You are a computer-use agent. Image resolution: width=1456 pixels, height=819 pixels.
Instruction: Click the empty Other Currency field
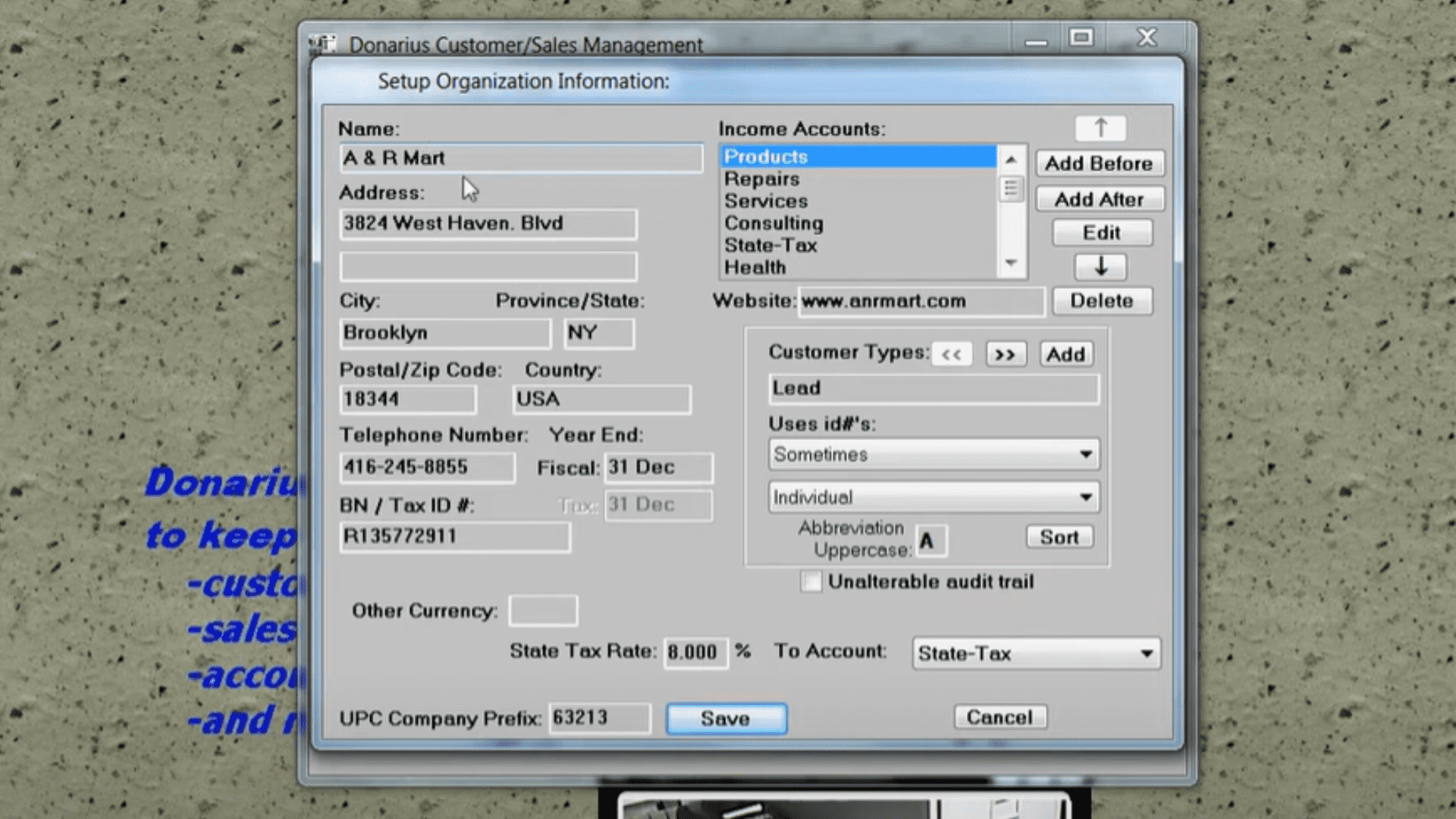[543, 610]
